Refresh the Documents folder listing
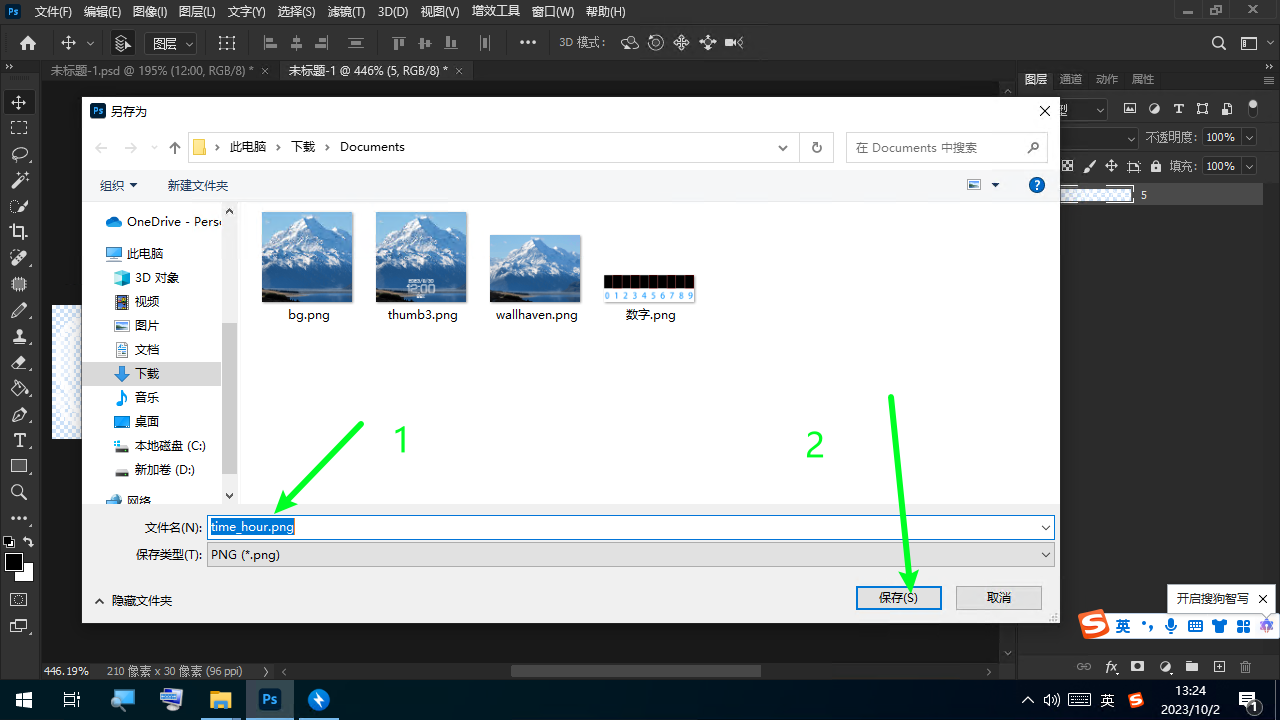This screenshot has width=1280, height=720. coord(817,147)
